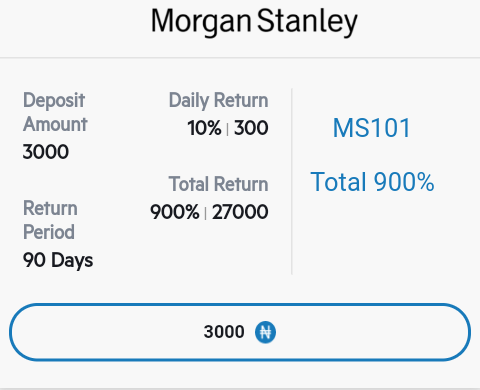Click the 3000 value under Deposit Amount

click(x=46, y=152)
